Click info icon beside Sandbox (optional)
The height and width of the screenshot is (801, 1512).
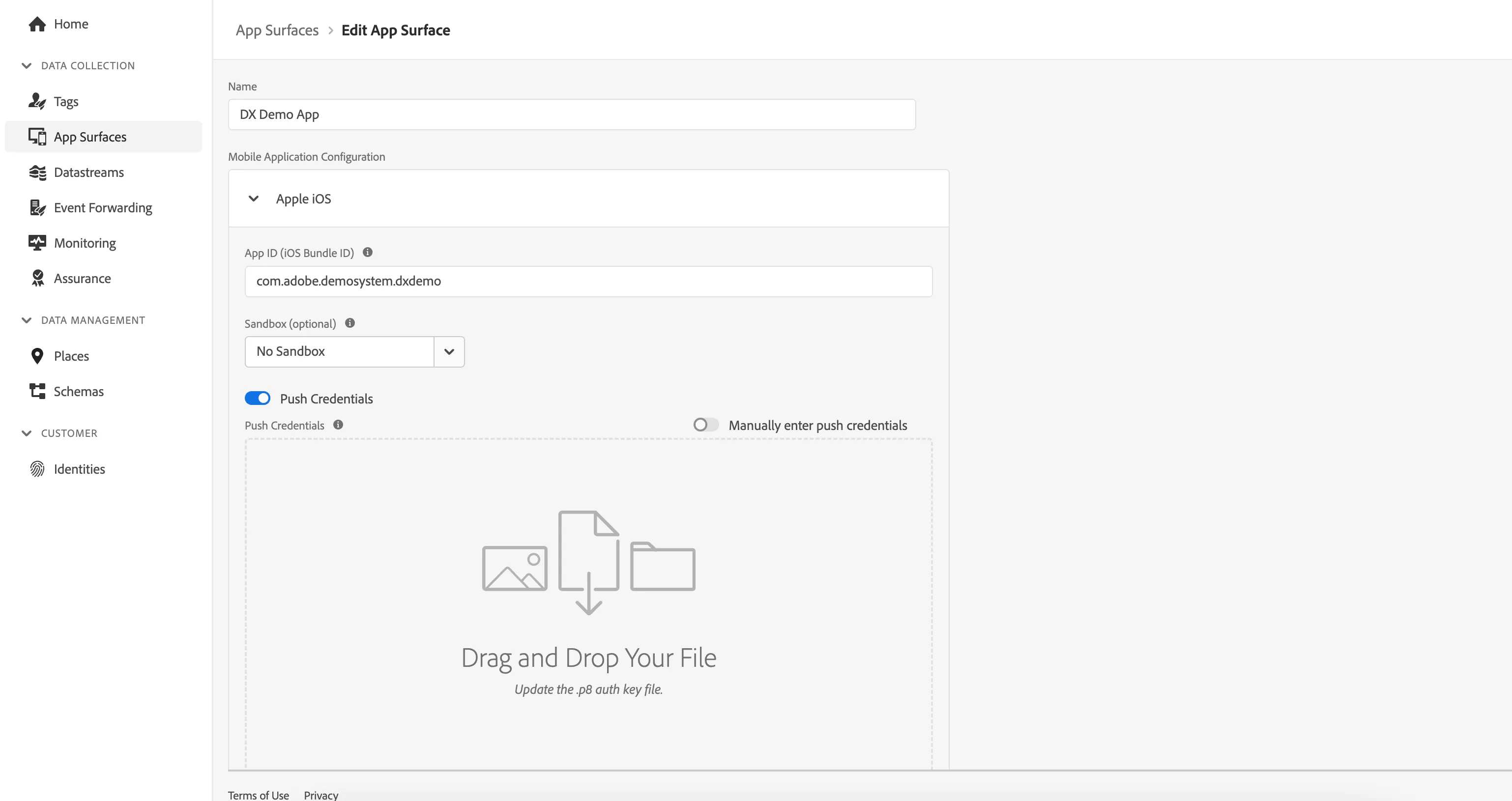(350, 323)
